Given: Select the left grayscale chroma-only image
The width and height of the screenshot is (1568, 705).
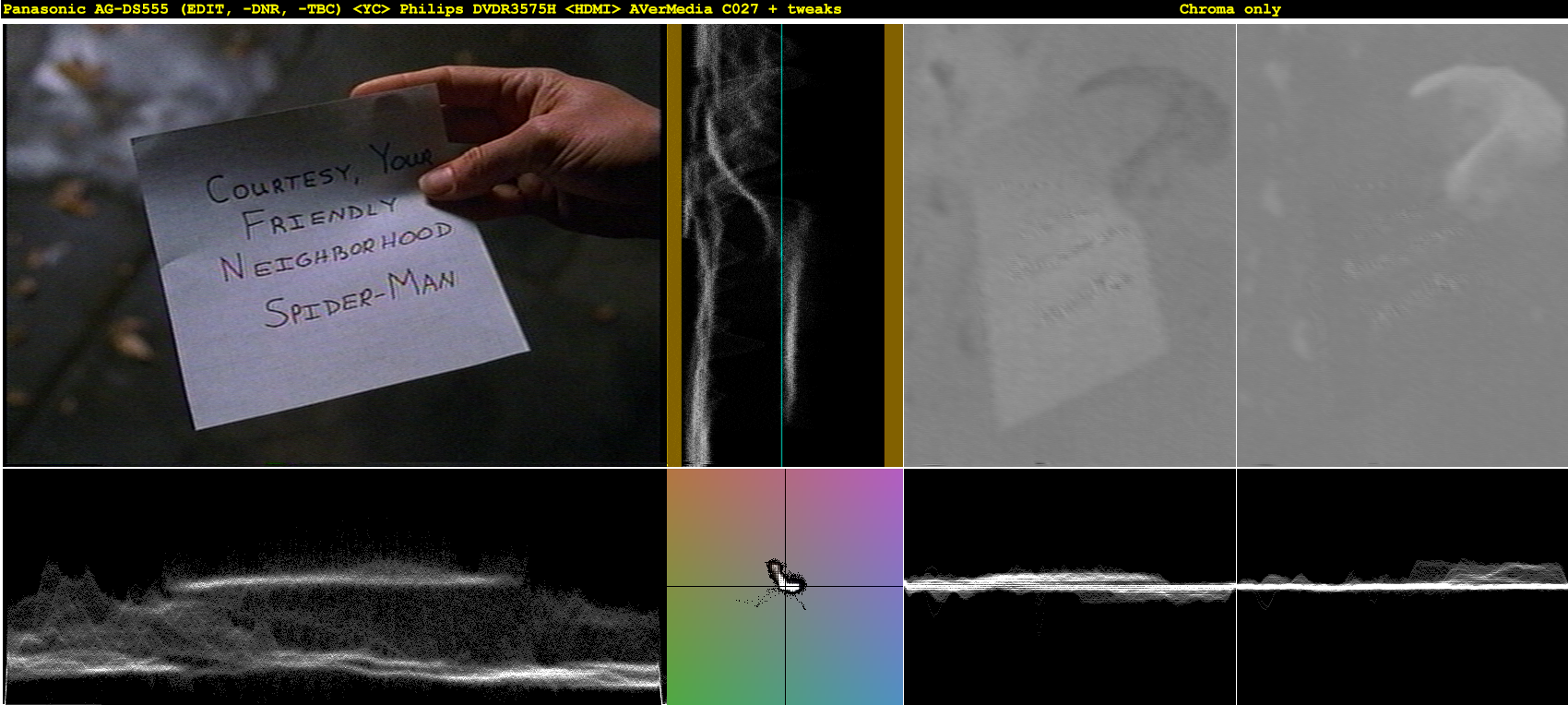Looking at the screenshot, I should pyautogui.click(x=1070, y=245).
